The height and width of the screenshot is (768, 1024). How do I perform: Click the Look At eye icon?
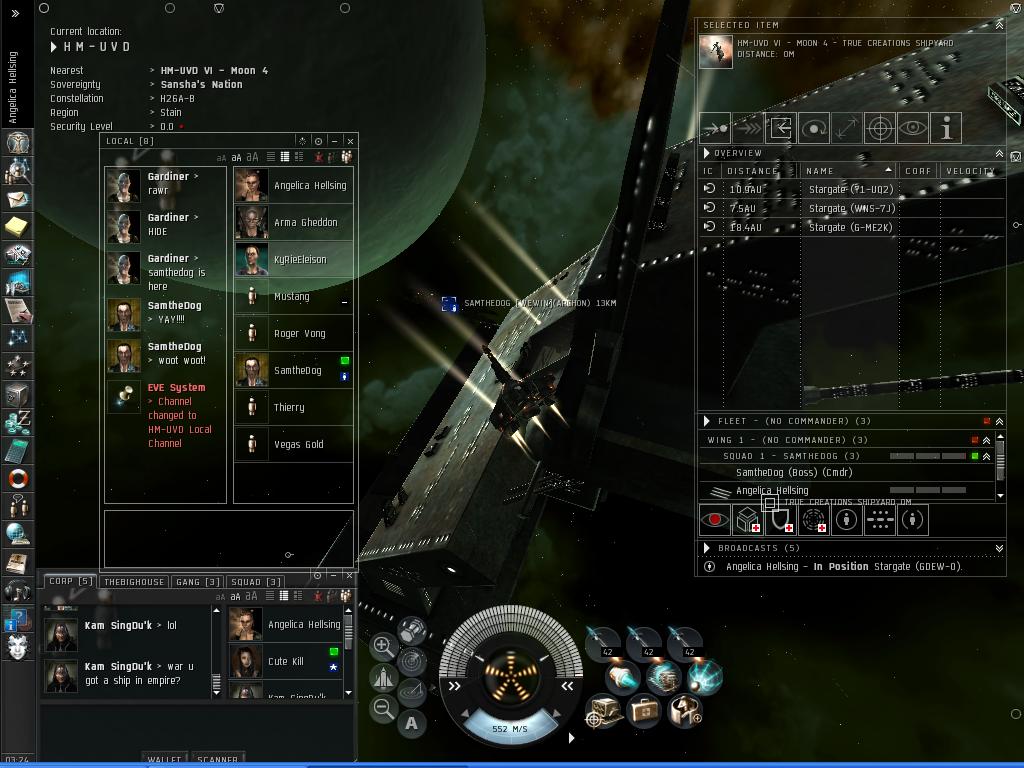point(913,128)
